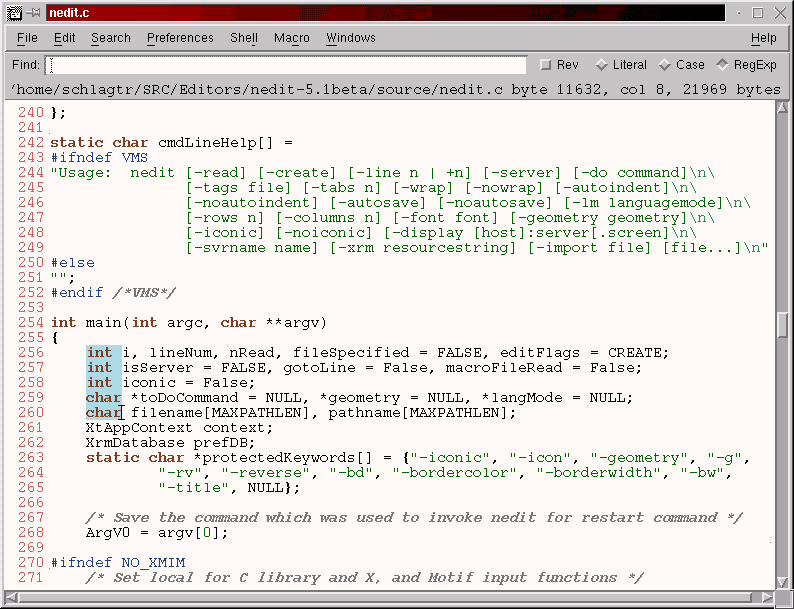Click 'main' in line 254
794x609 pixels.
click(103, 322)
